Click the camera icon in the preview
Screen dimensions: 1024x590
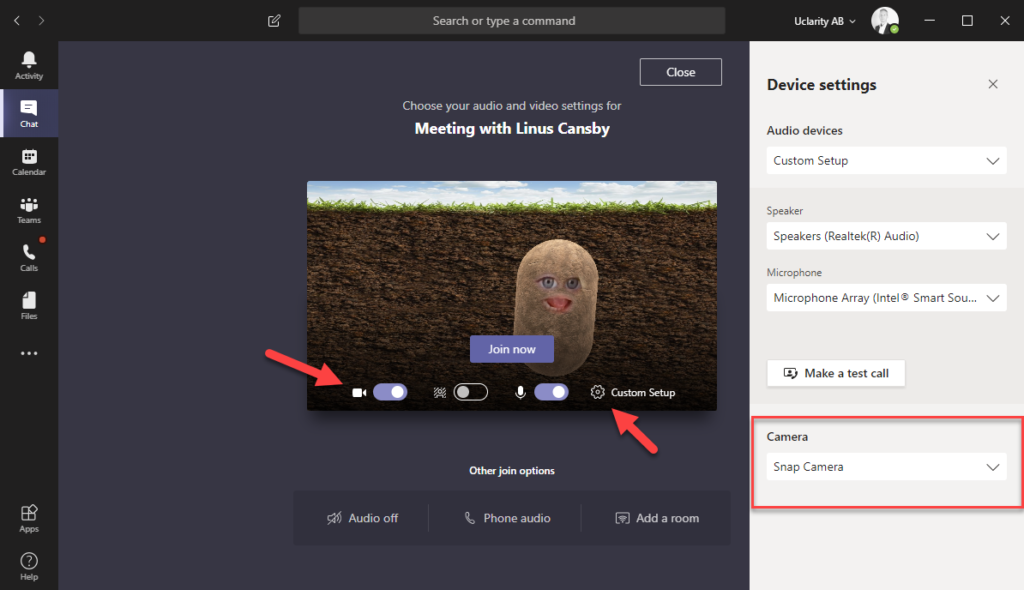(359, 393)
